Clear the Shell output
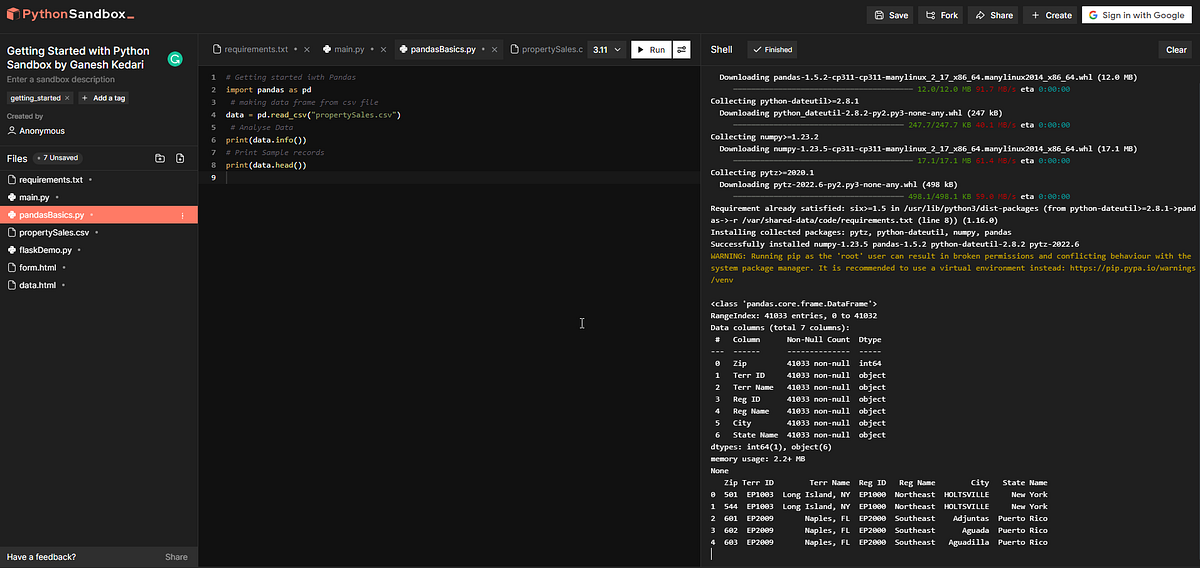This screenshot has height=568, width=1200. point(1176,49)
